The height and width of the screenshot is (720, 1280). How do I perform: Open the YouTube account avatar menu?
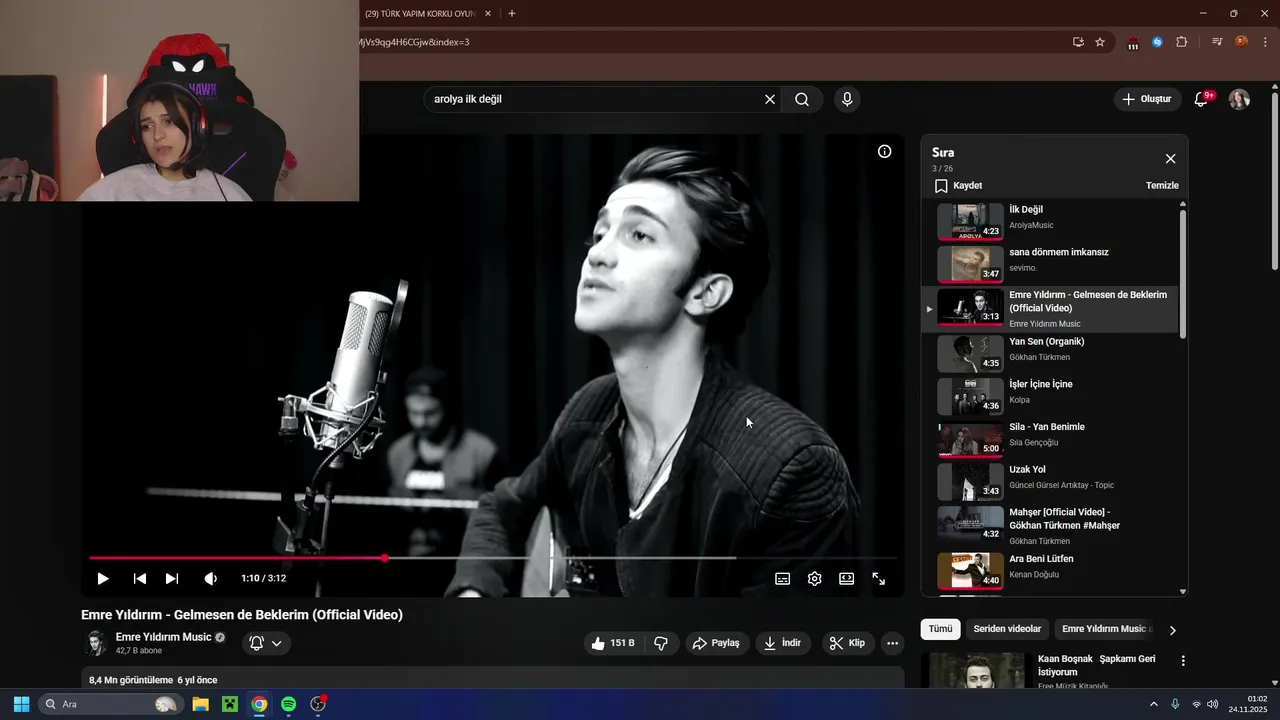pos(1239,99)
